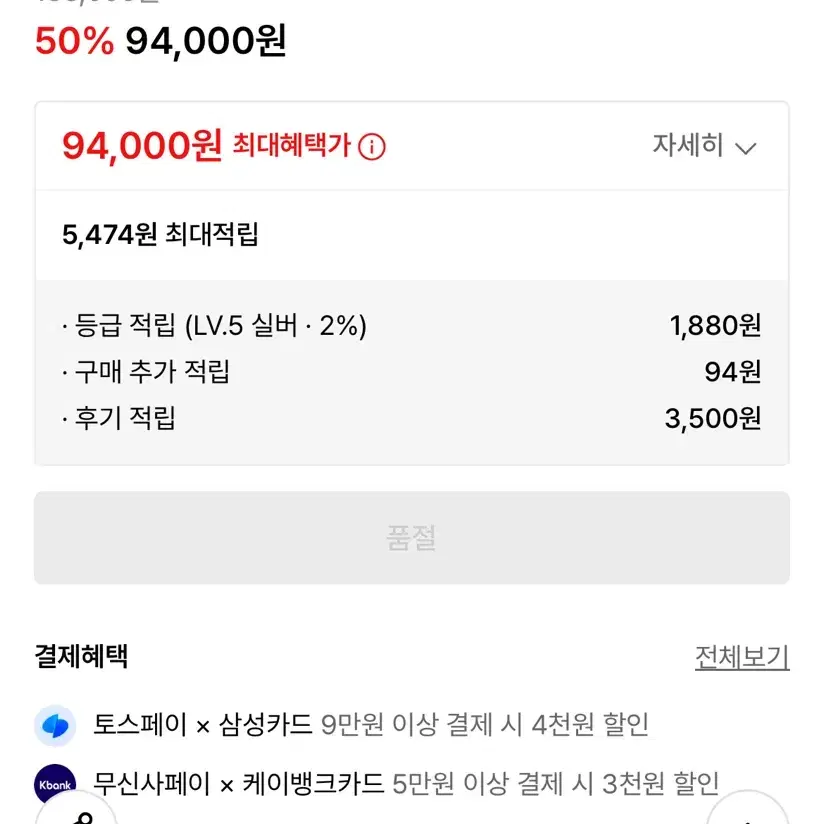
Task: Tap the red 94,000원 maximum benefit price
Action: 142,146
